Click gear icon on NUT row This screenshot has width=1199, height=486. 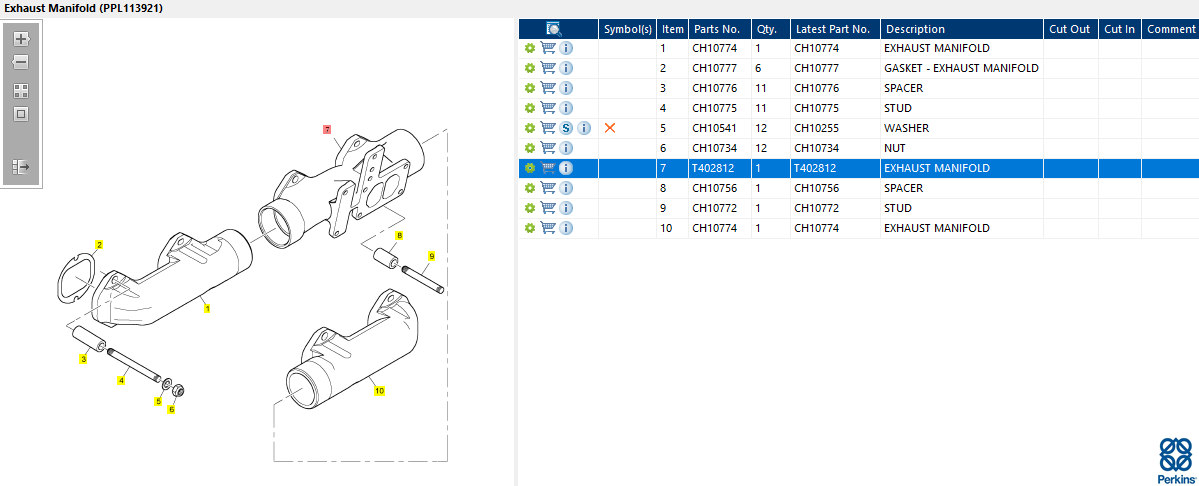pos(530,147)
